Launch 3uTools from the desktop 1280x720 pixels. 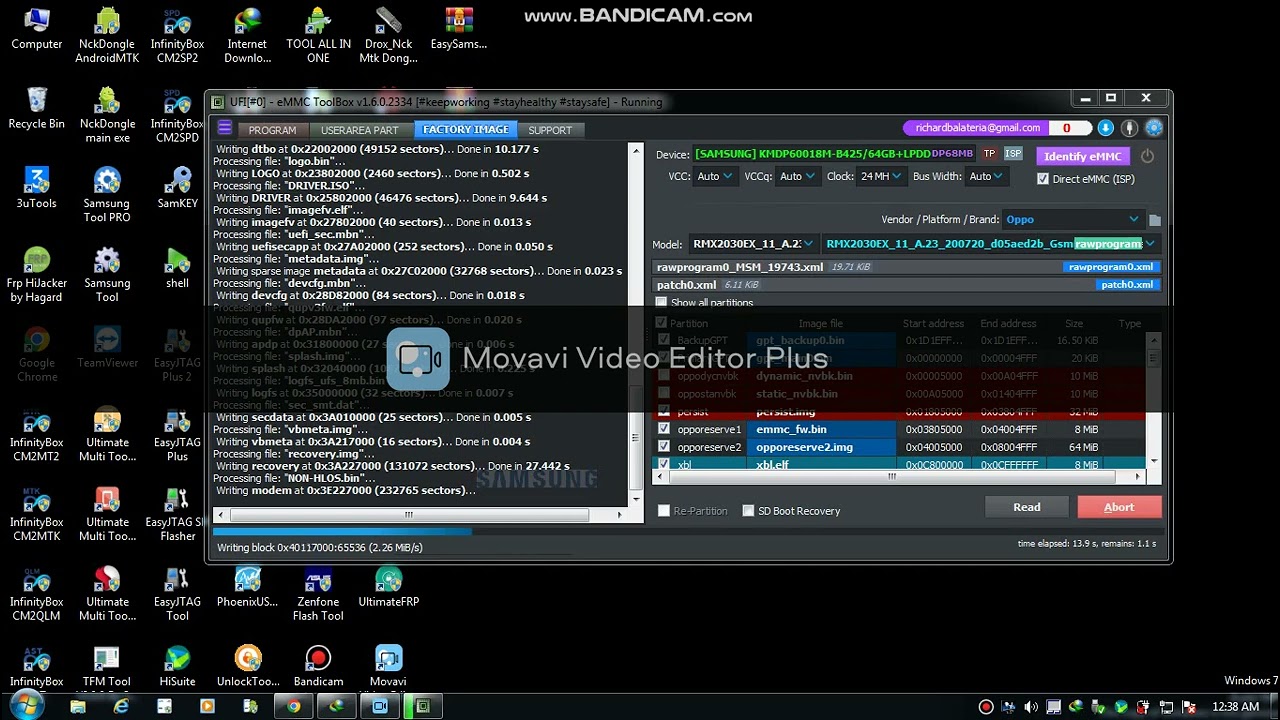[x=36, y=188]
